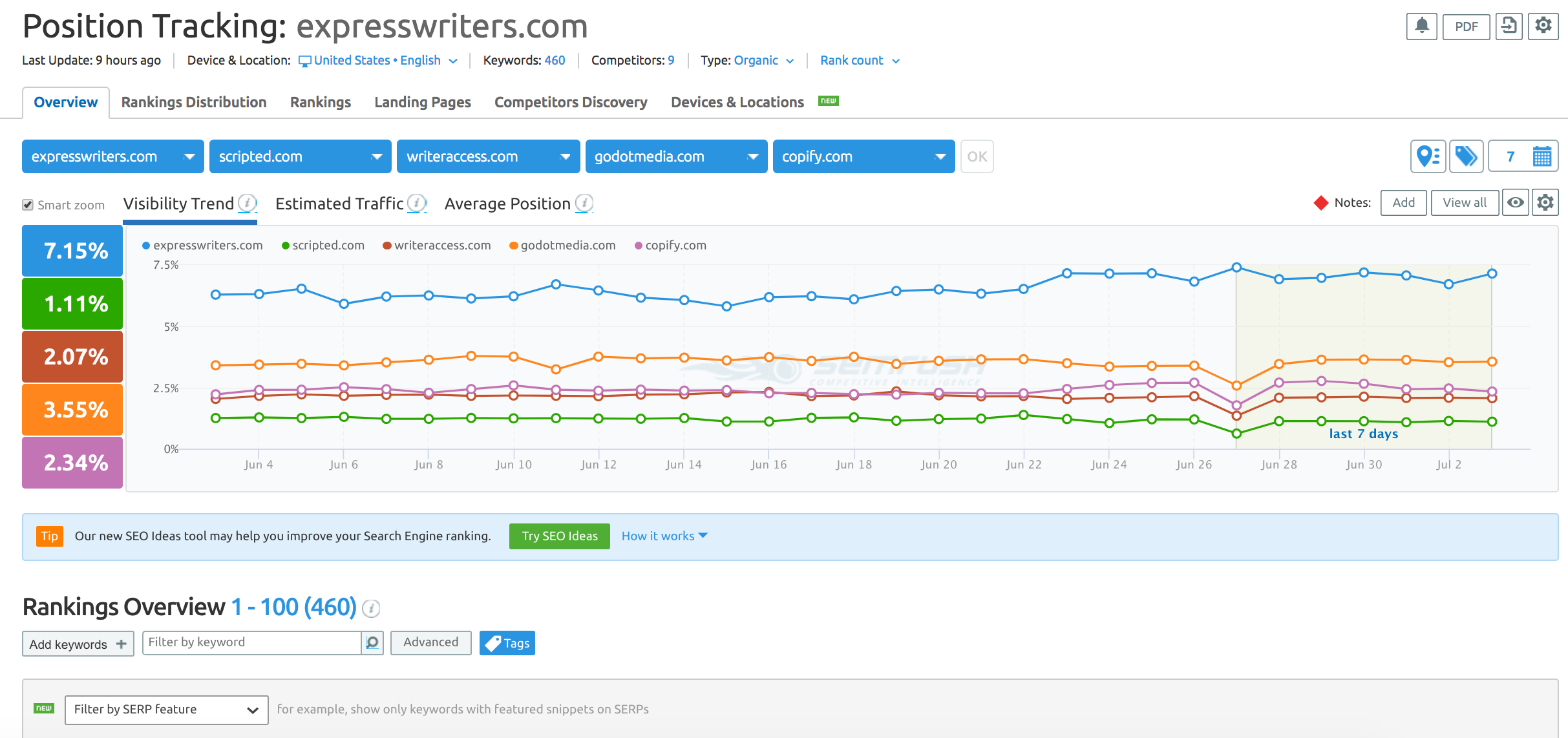This screenshot has width=1568, height=738.
Task: Click the 7 days date range field
Action: coord(1523,156)
